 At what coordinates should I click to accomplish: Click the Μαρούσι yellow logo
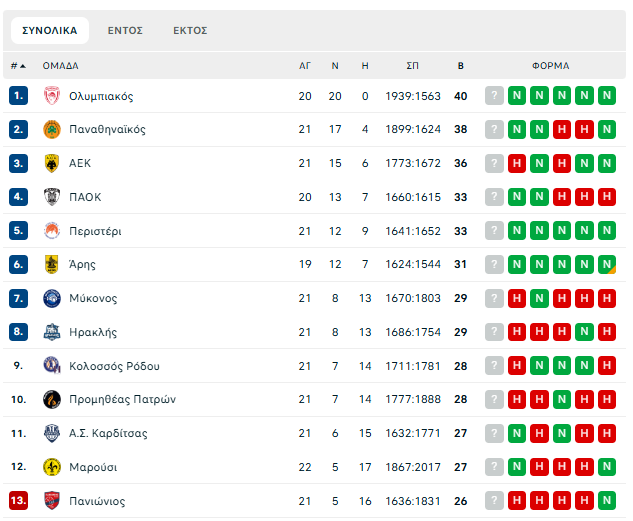click(x=52, y=467)
